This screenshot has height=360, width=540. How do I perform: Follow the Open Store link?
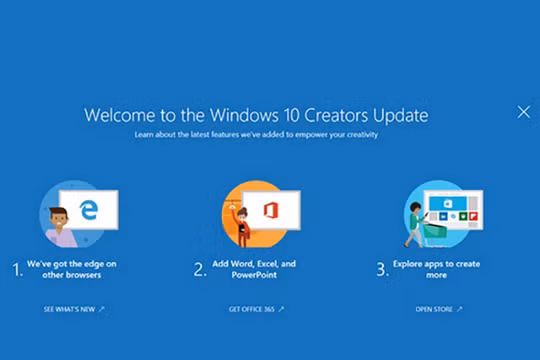click(x=439, y=309)
